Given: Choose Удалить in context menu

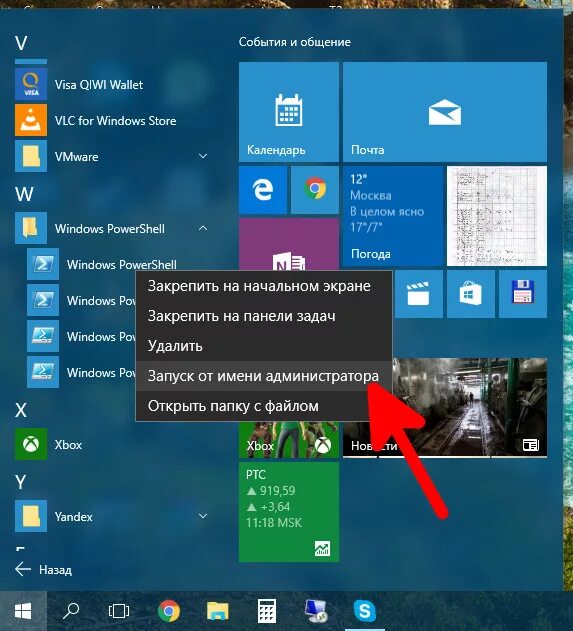Looking at the screenshot, I should coord(264,346).
